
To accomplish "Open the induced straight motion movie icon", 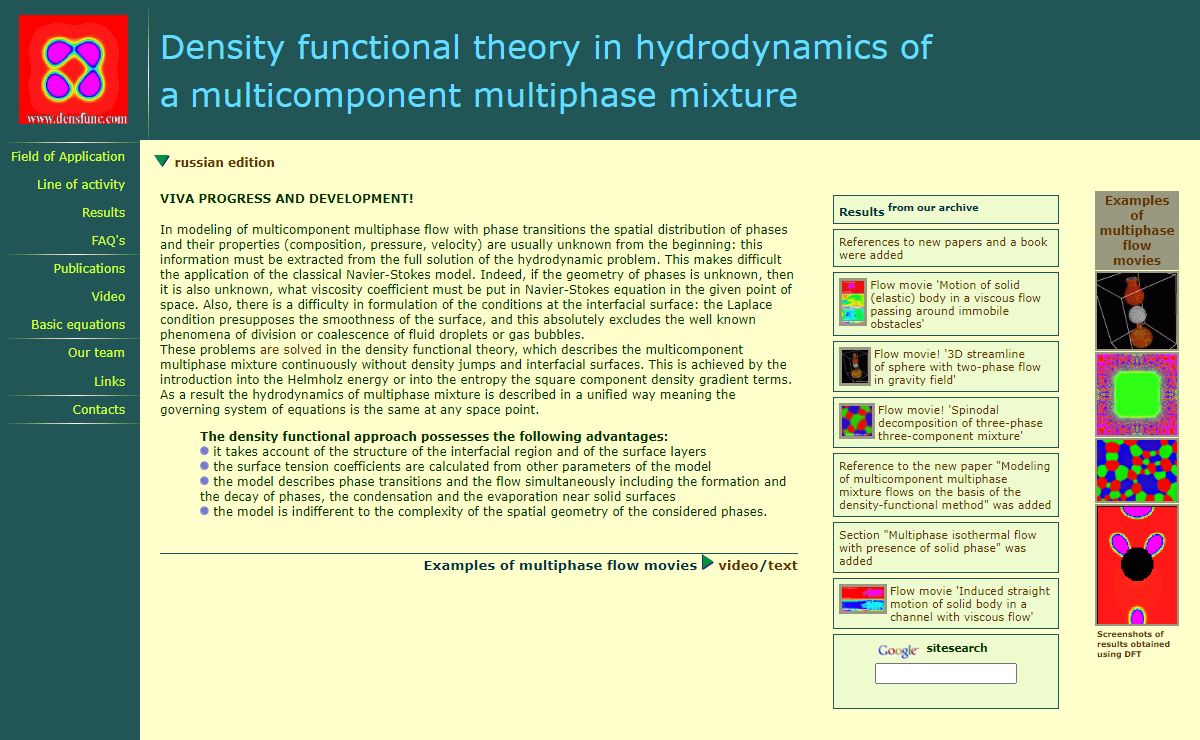I will pos(862,599).
